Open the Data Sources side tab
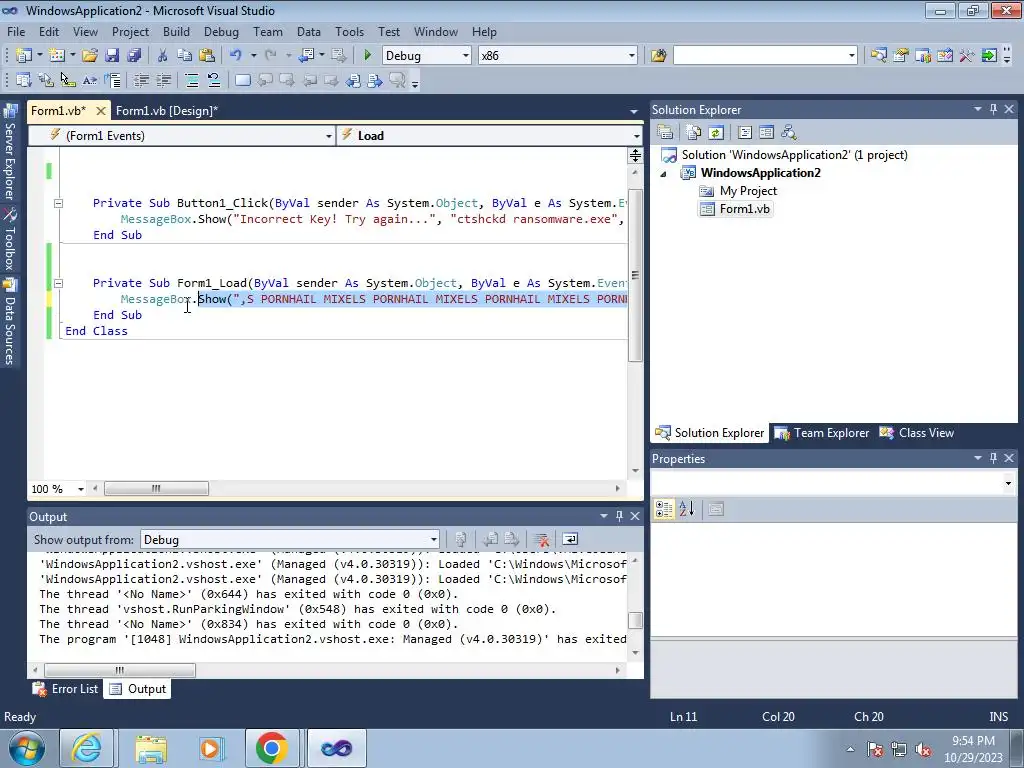 click(x=10, y=322)
